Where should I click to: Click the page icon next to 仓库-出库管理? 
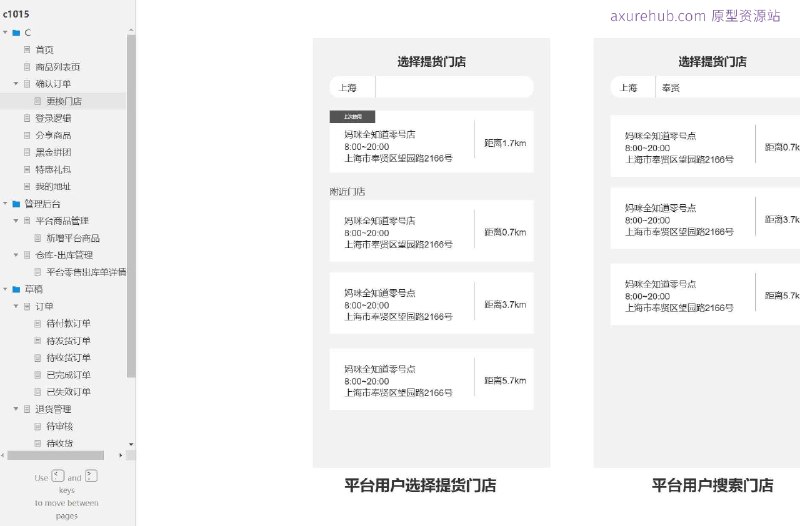27,255
